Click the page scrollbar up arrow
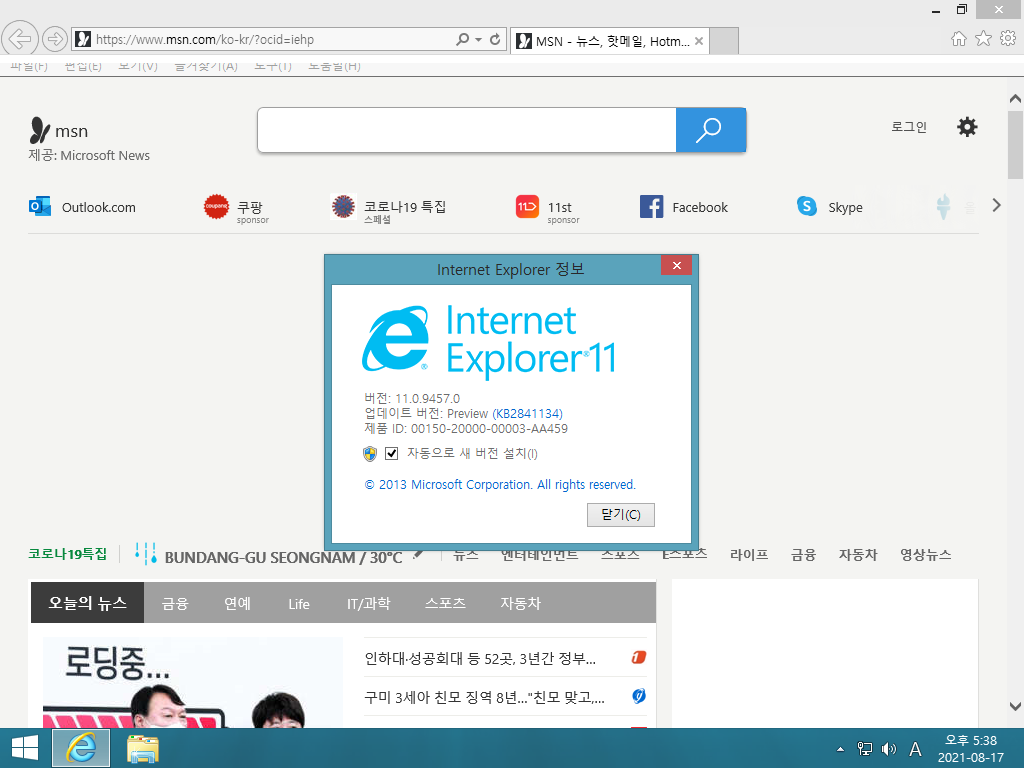Viewport: 1024px width, 768px height. (1015, 99)
